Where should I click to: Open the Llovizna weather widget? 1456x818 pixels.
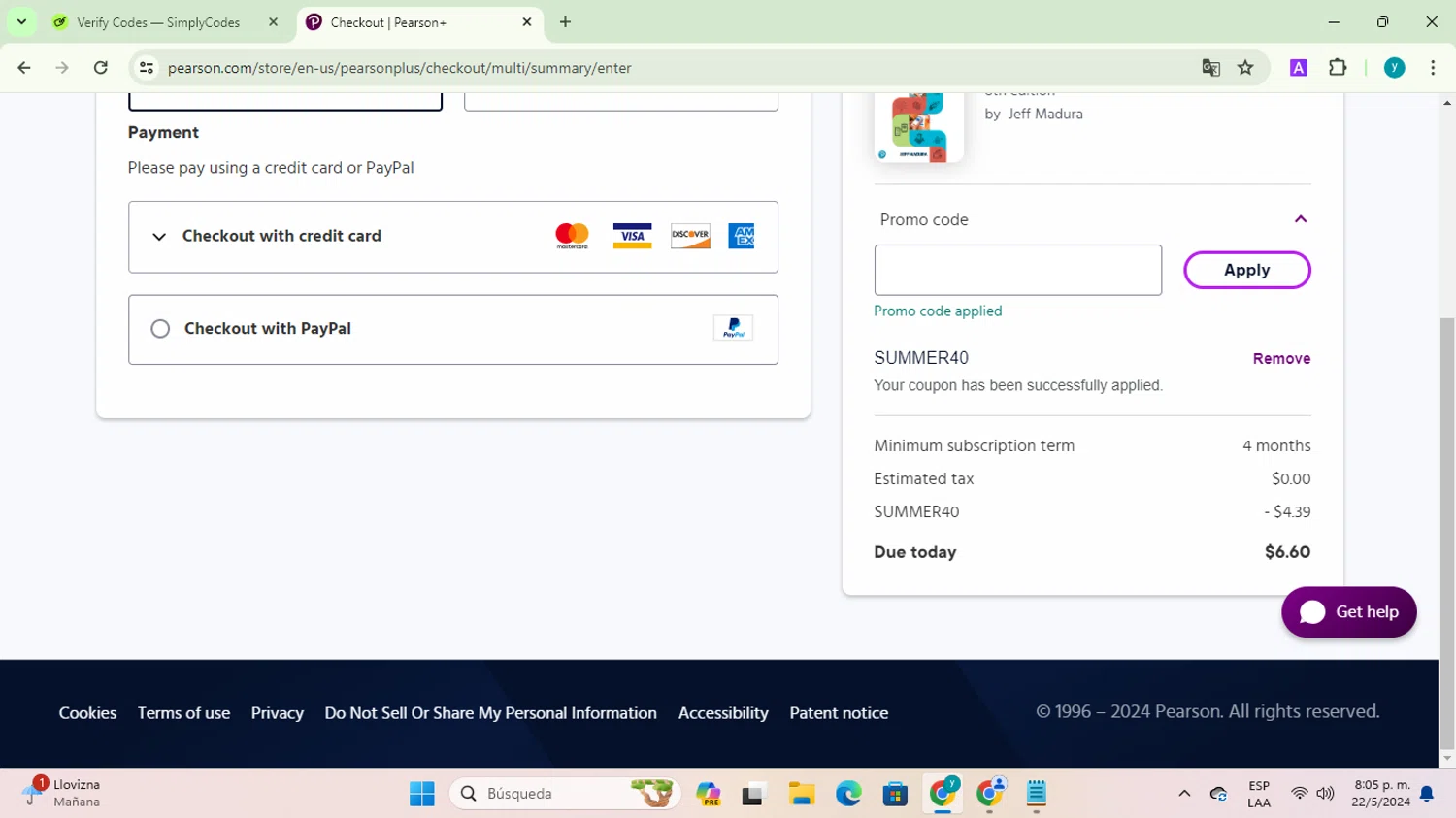click(62, 793)
